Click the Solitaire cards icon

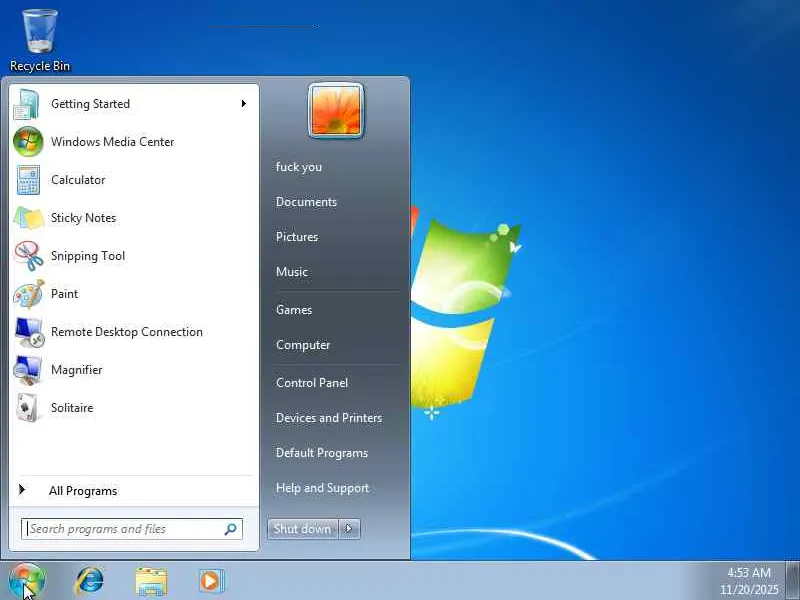pos(28,408)
